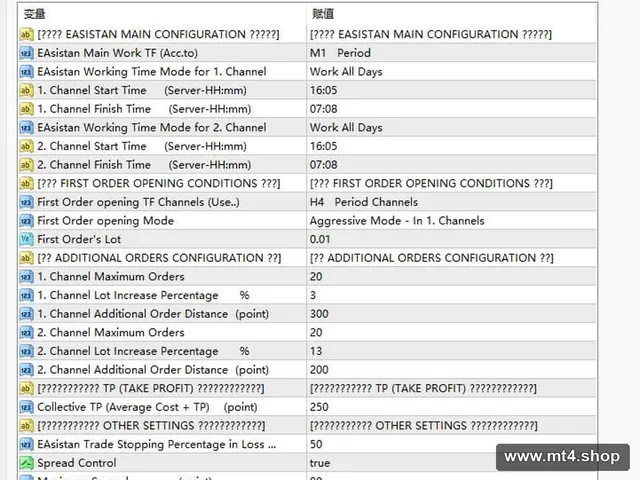The width and height of the screenshot is (640, 480).
Task: Select the First Order opening Mode label
Action: point(106,221)
